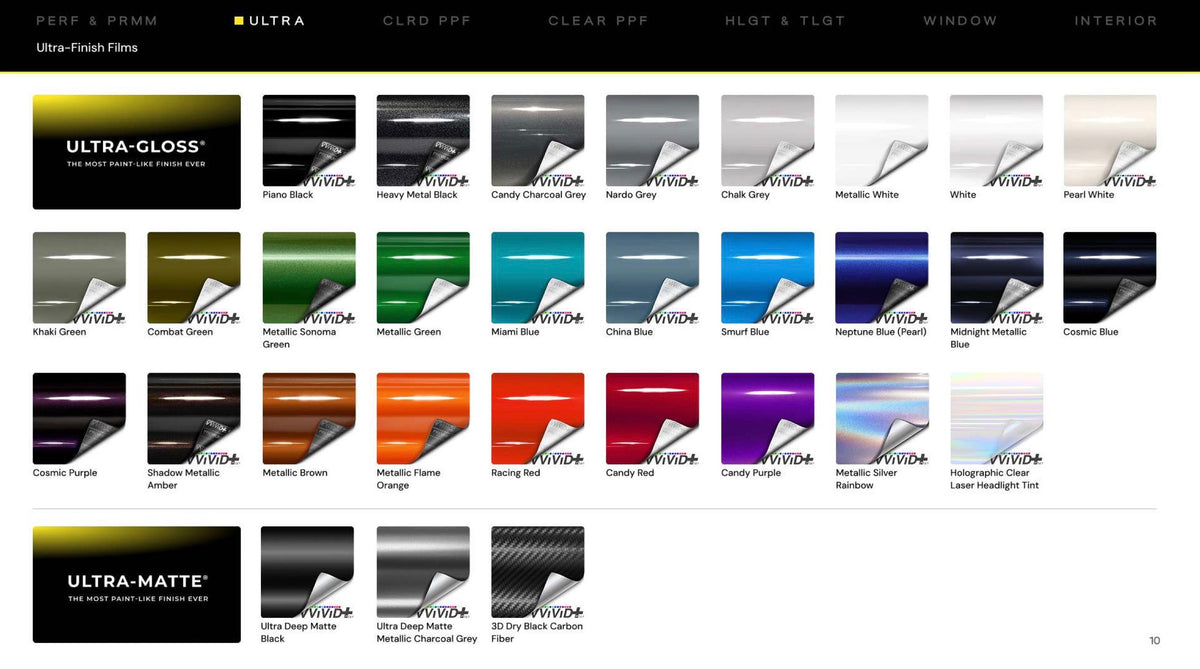
Task: Click the 'Smurf Blue' label text
Action: tap(745, 332)
